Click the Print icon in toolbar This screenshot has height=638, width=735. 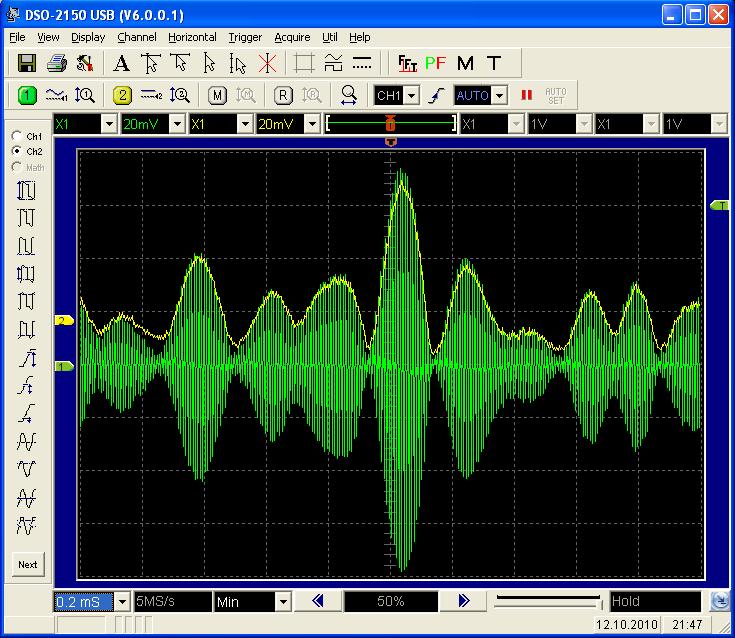(57, 63)
